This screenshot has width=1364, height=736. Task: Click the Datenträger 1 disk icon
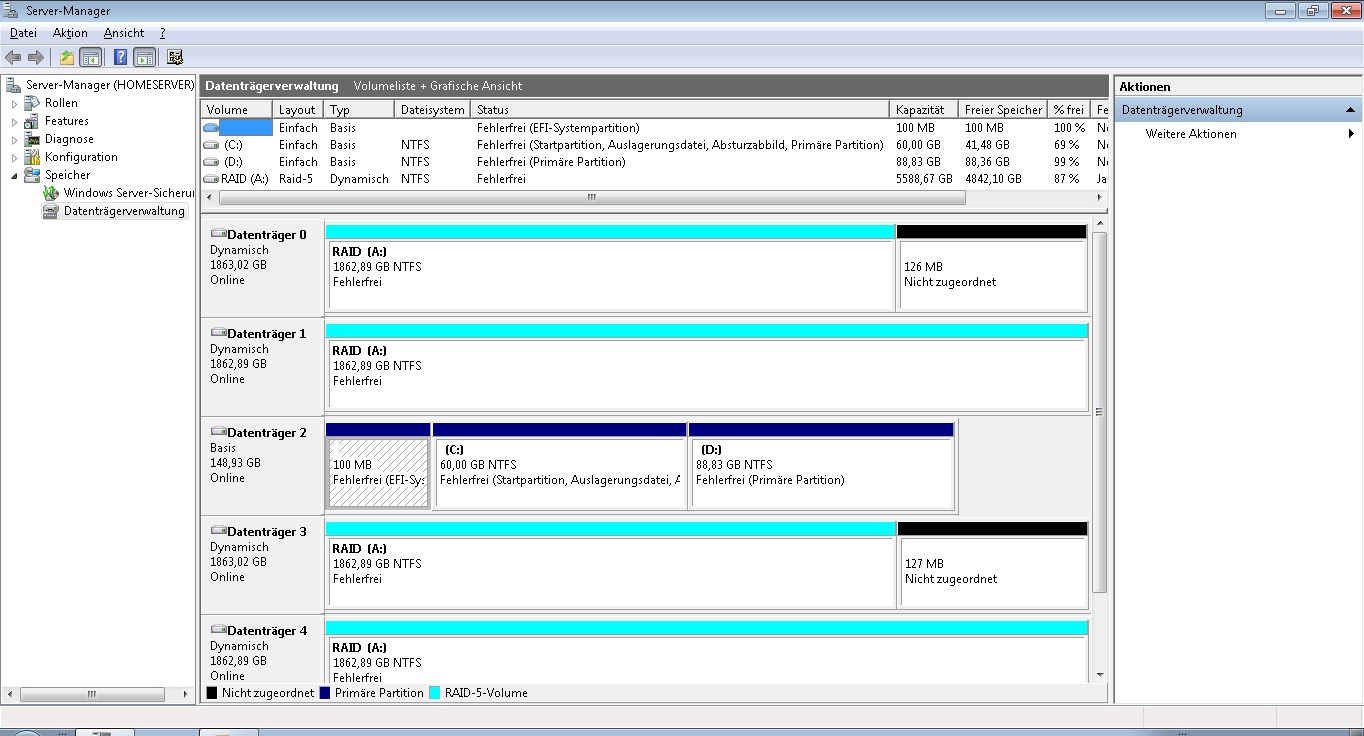coord(218,333)
